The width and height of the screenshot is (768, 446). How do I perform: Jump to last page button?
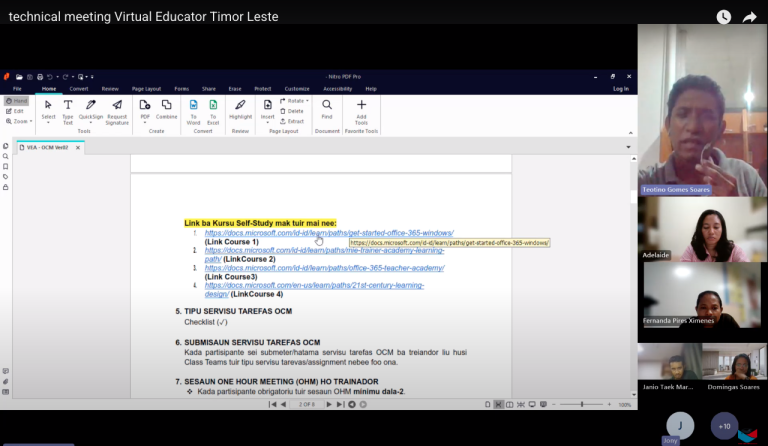tap(340, 404)
